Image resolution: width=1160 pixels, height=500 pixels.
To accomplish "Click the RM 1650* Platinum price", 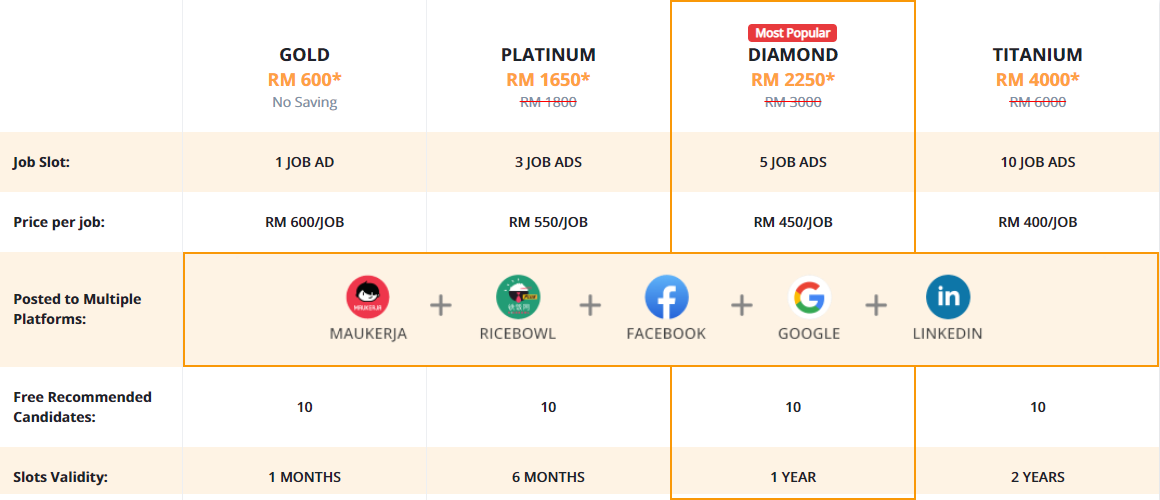I will 548,79.
